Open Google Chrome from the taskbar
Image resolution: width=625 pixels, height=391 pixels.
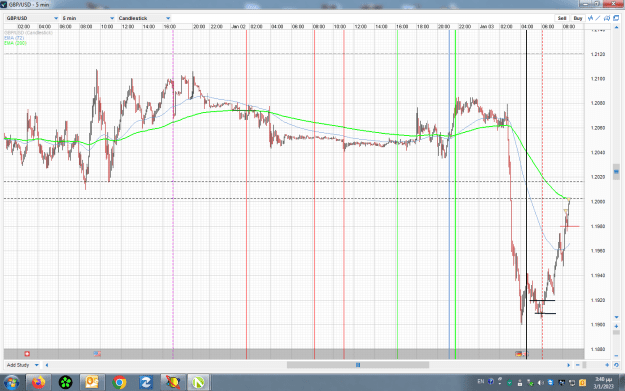click(x=119, y=383)
